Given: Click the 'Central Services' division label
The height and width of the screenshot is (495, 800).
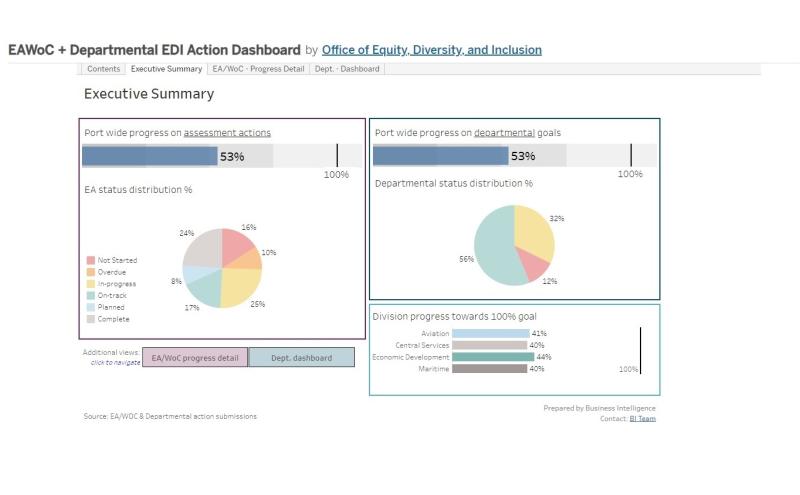Looking at the screenshot, I should click(422, 345).
